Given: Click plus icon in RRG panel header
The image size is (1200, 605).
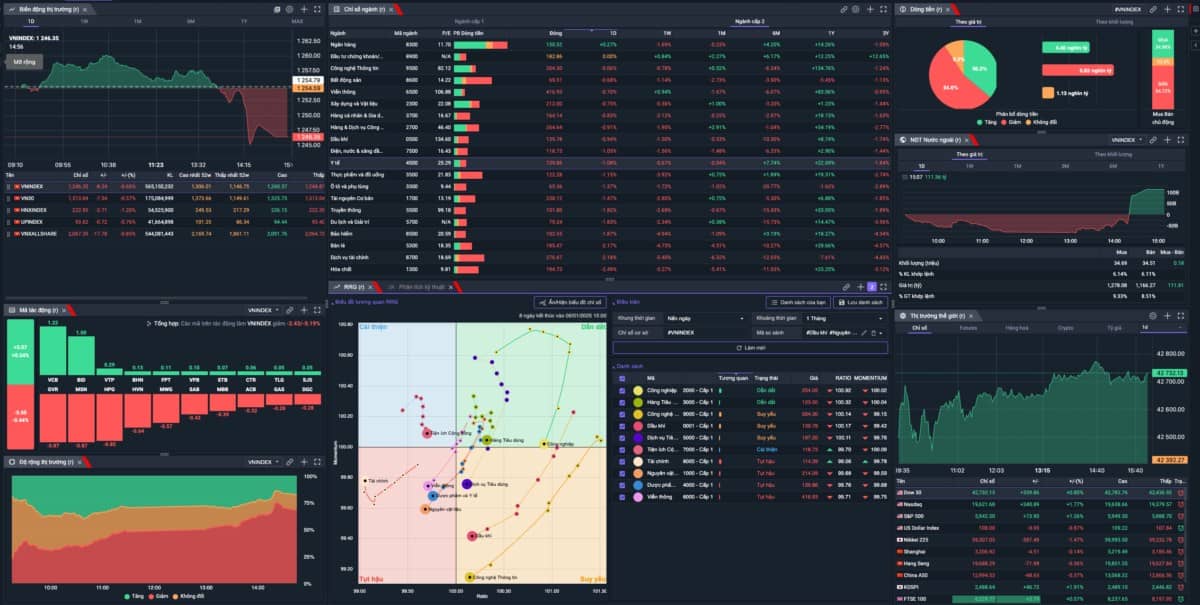Looking at the screenshot, I should click(860, 287).
